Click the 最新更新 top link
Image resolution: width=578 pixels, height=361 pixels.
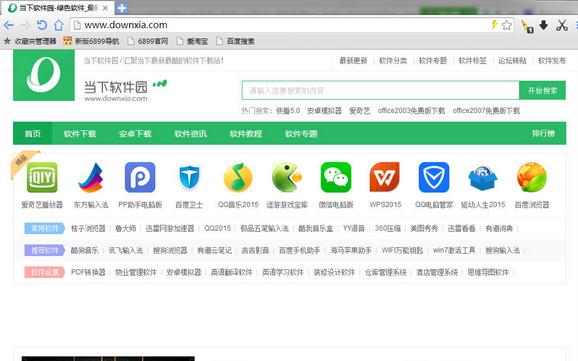pos(353,60)
